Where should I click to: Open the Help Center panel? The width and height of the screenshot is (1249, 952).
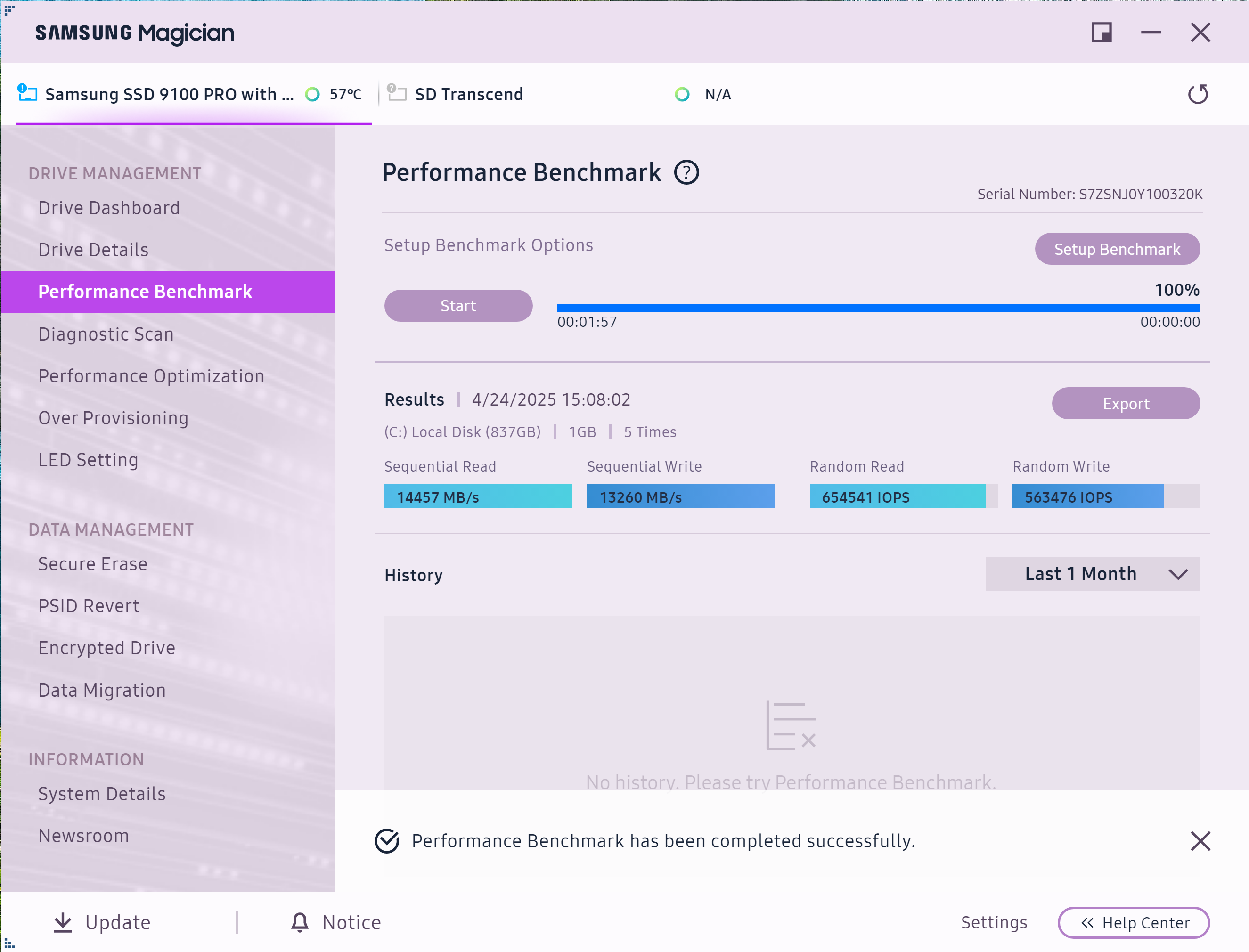1134,923
